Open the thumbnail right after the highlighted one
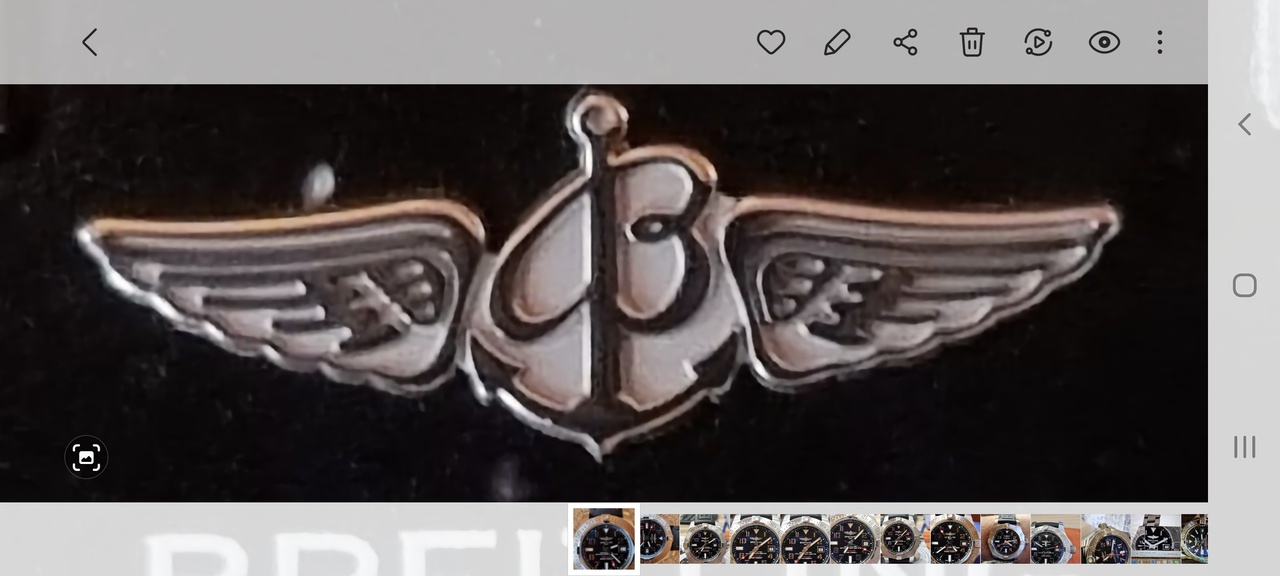Image resolution: width=1280 pixels, height=576 pixels. [659, 539]
